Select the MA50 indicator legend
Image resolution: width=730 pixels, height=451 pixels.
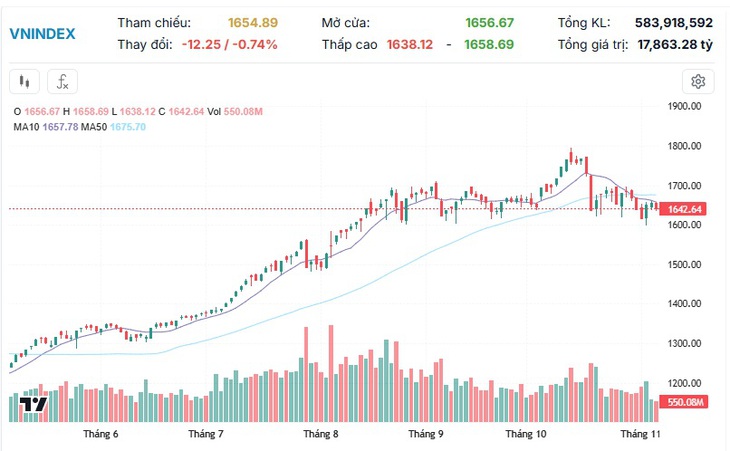coord(113,127)
